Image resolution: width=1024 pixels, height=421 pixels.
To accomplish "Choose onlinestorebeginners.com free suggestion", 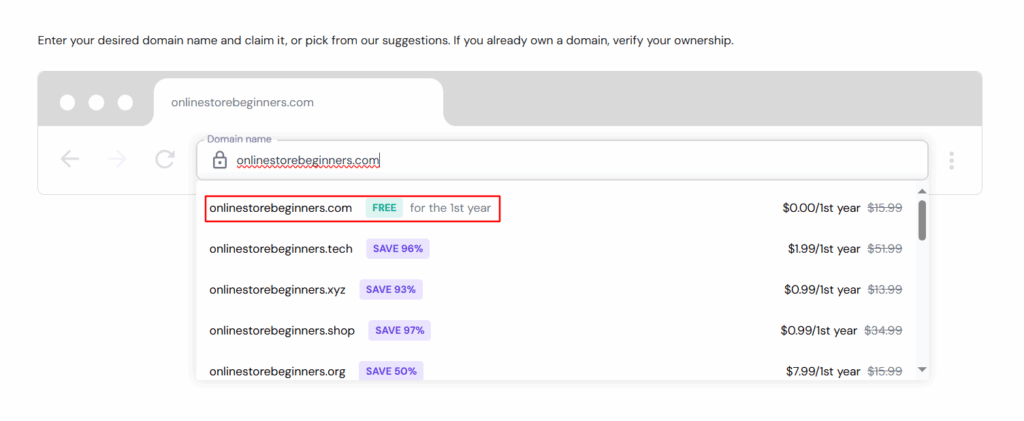I will point(281,208).
